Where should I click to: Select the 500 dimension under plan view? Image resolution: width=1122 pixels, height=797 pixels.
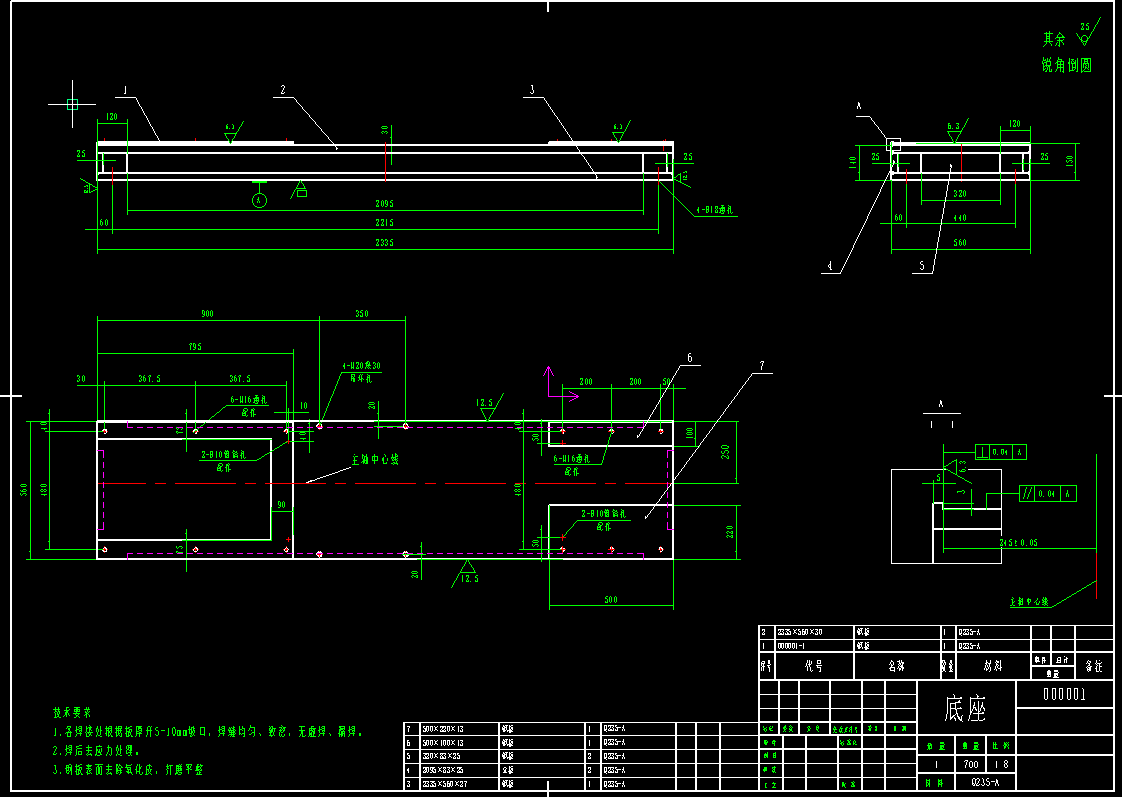point(610,600)
